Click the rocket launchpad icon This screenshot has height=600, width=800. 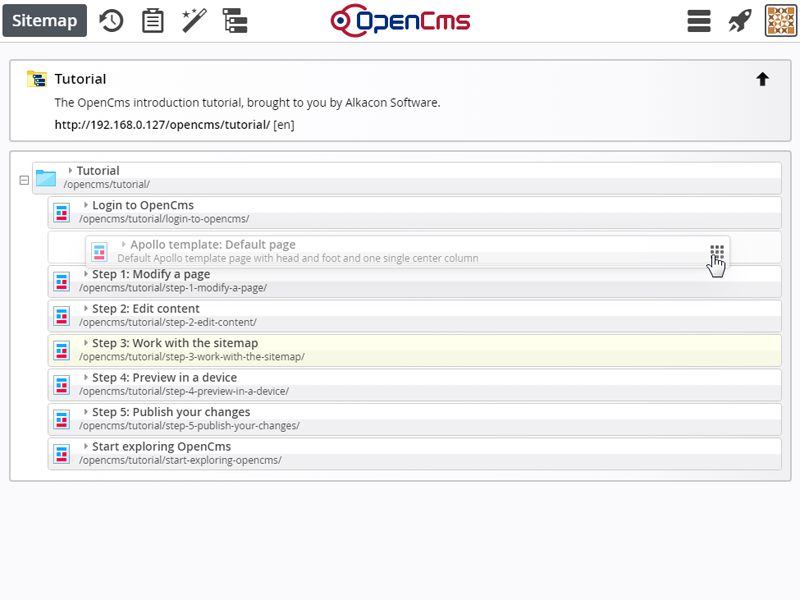coord(739,21)
